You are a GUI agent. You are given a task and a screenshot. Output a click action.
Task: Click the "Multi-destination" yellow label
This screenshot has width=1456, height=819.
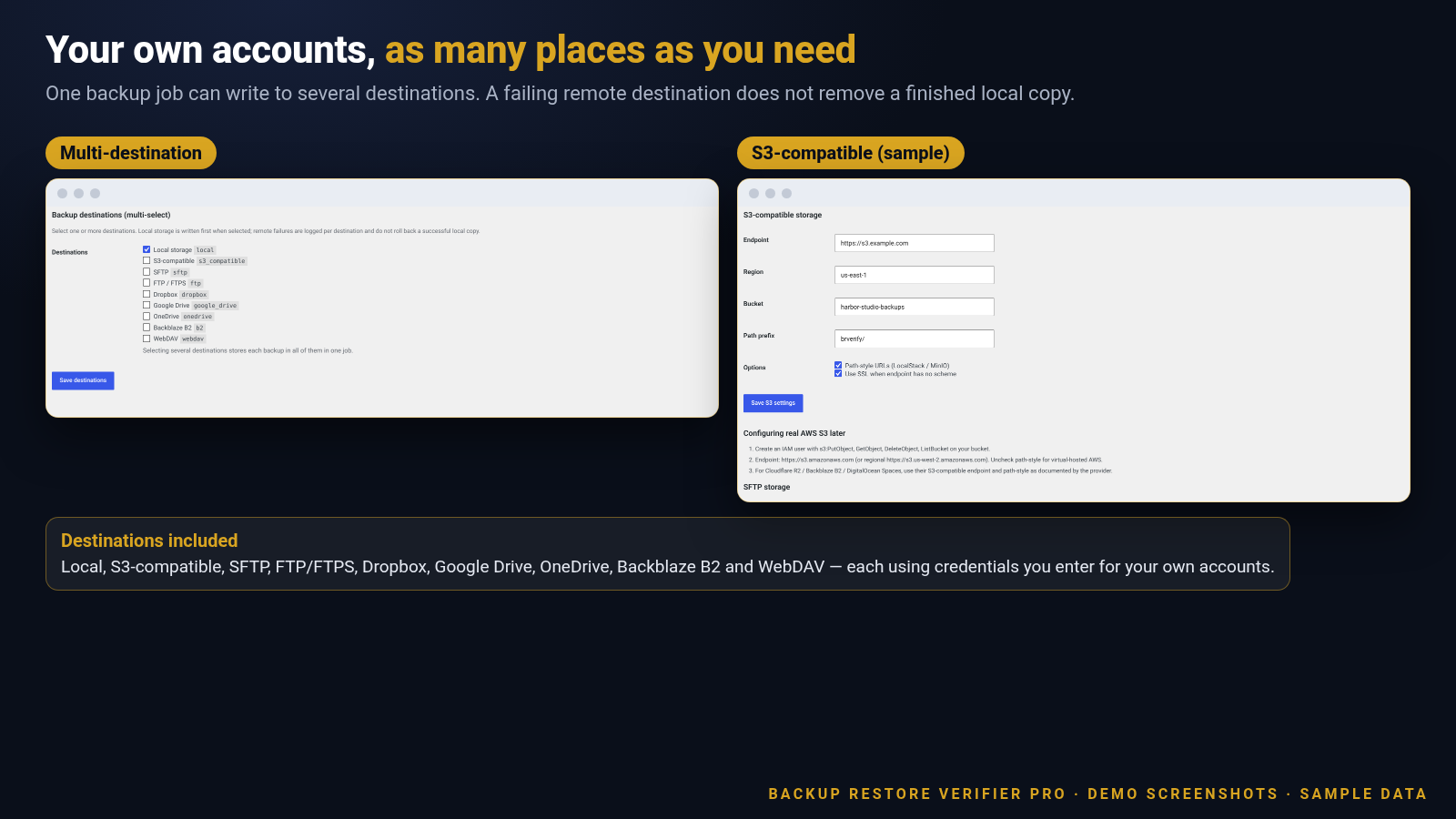click(131, 153)
